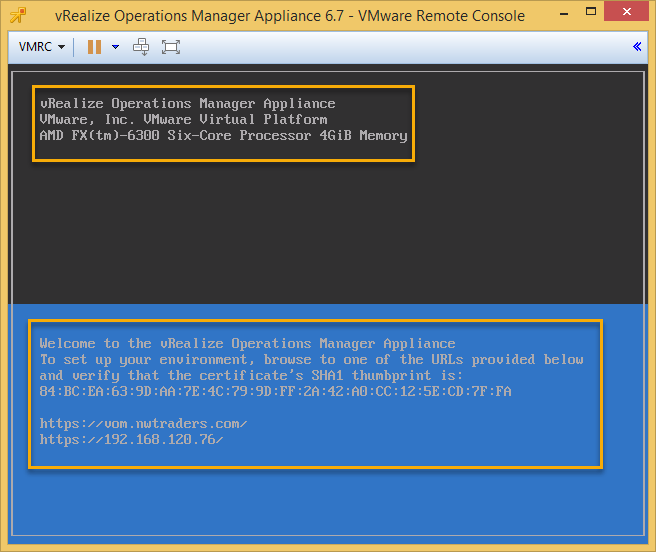Image resolution: width=656 pixels, height=552 pixels.
Task: Click the 'Welcome to the vRealize' message line
Action: (247, 343)
